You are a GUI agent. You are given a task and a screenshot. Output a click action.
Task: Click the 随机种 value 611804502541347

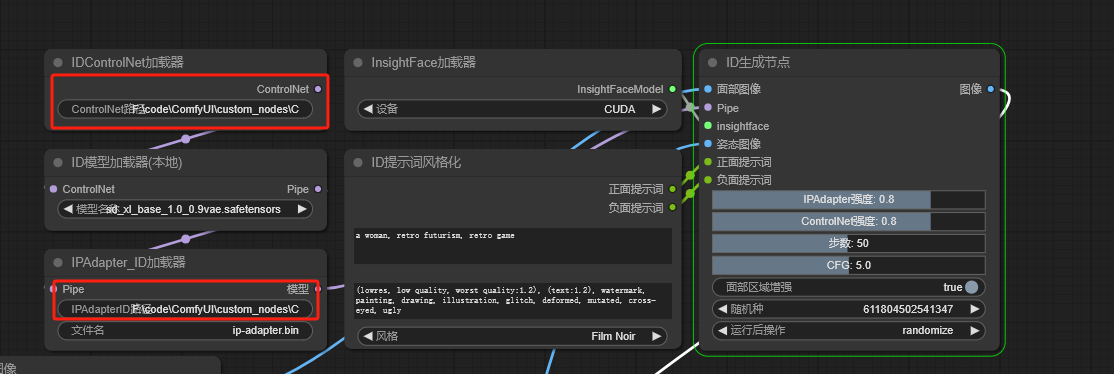(908, 309)
